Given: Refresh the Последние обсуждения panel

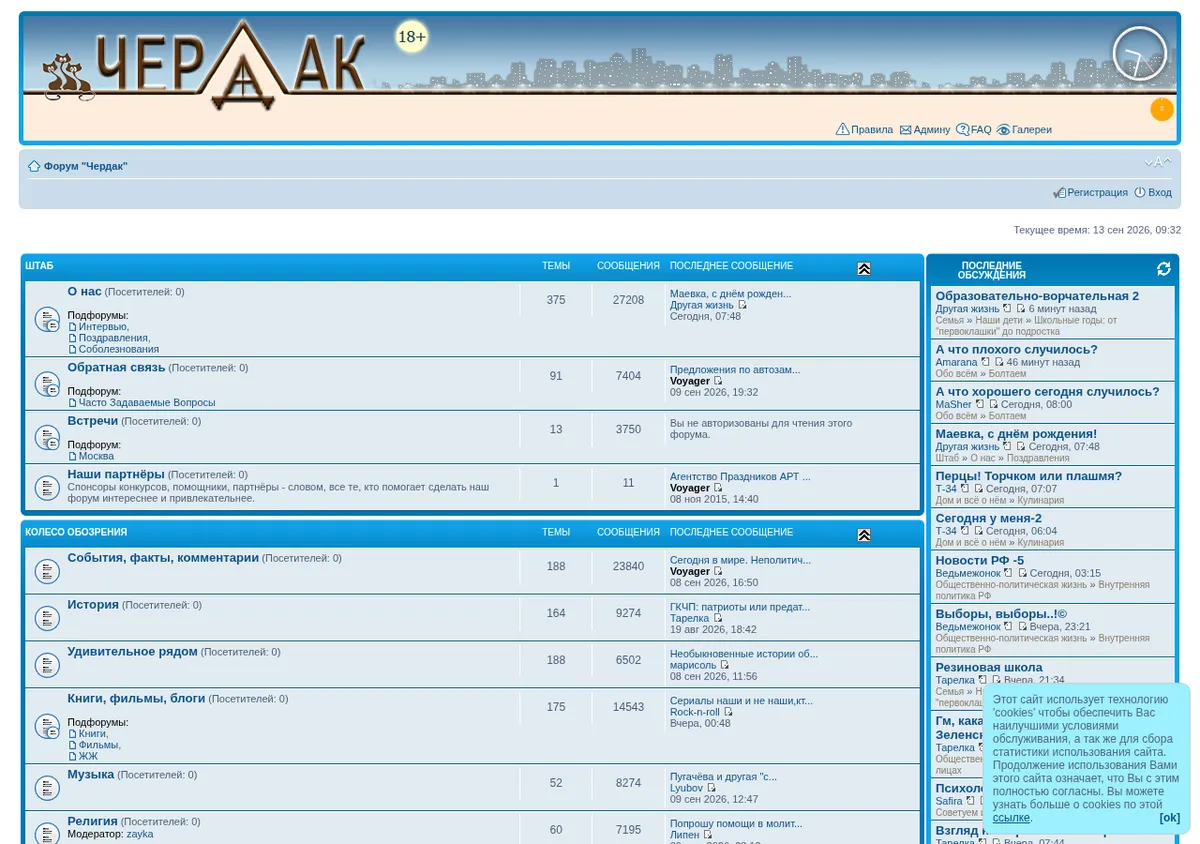Looking at the screenshot, I should [x=1164, y=269].
